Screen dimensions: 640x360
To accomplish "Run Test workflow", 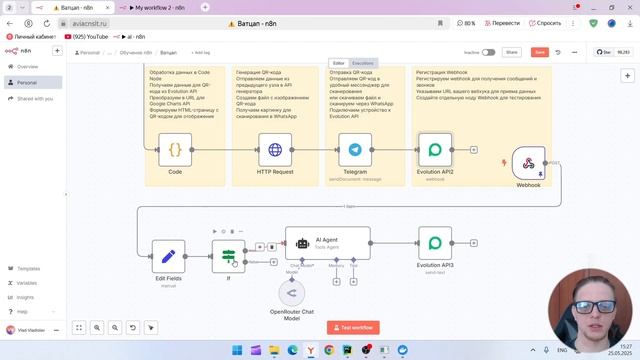I will pos(353,328).
